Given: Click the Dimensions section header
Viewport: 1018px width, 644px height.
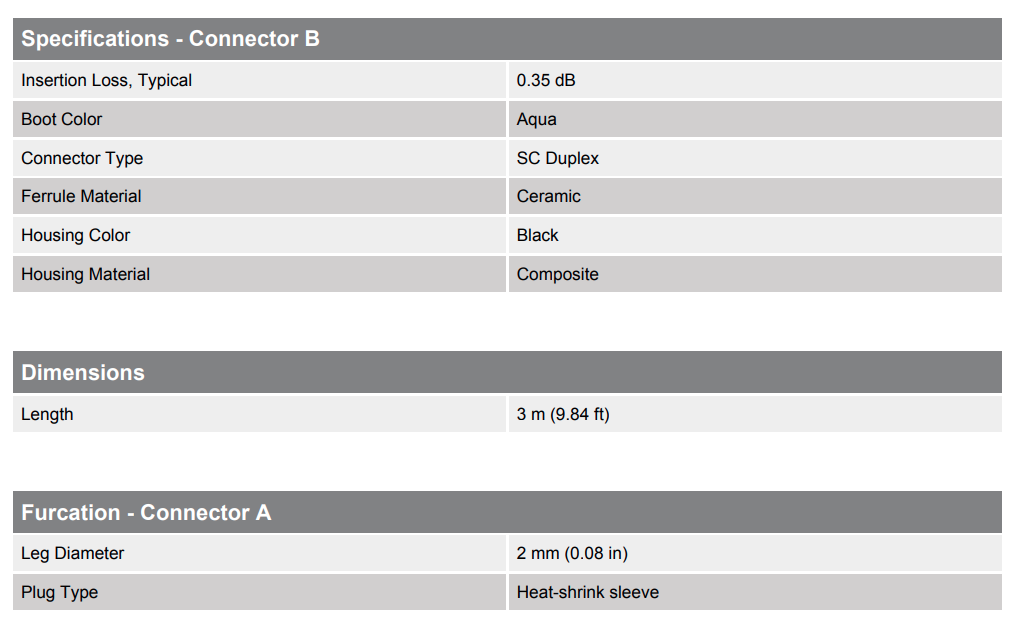Looking at the screenshot, I should [507, 373].
